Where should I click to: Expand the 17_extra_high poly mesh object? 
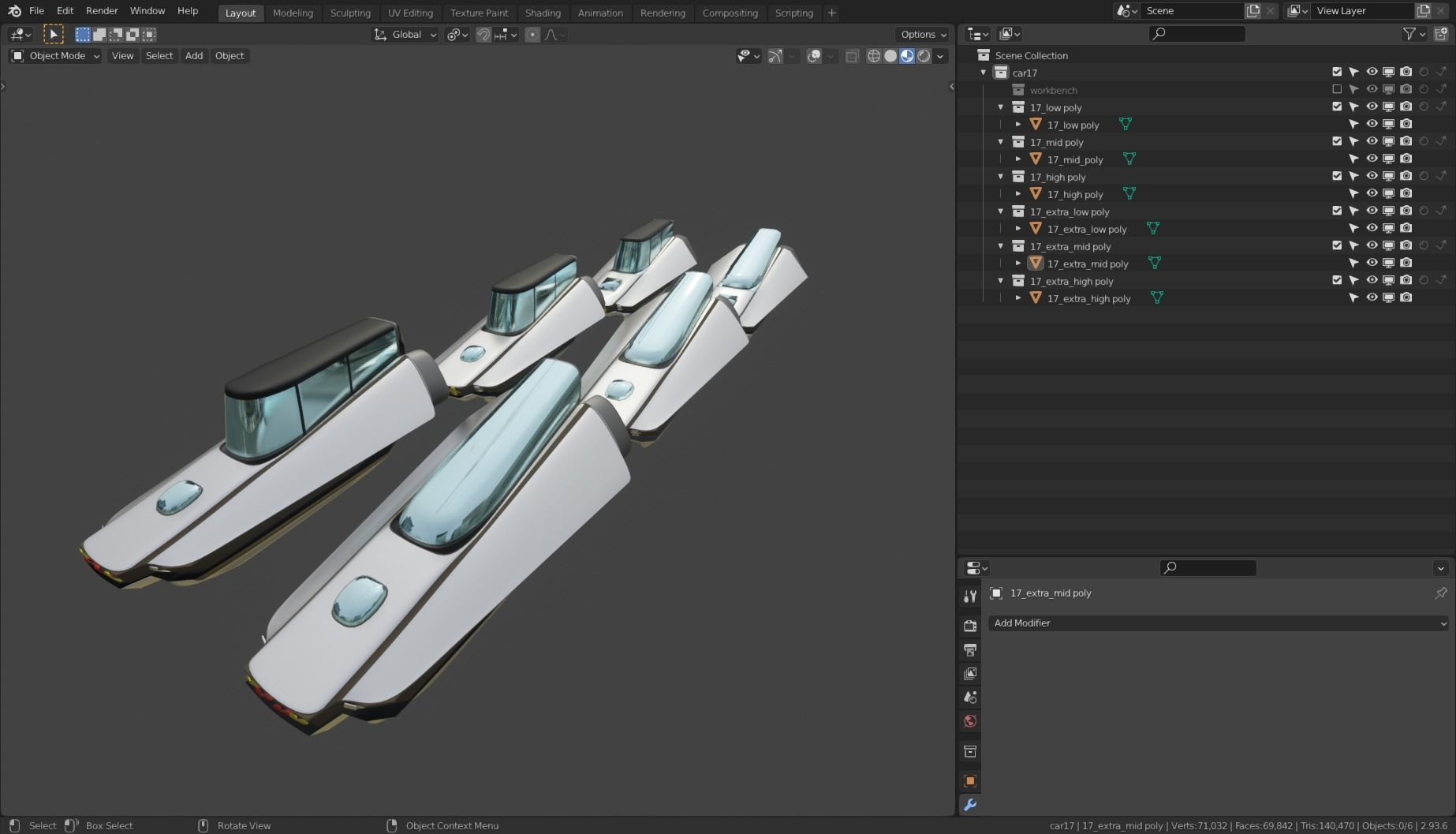[x=1018, y=298]
